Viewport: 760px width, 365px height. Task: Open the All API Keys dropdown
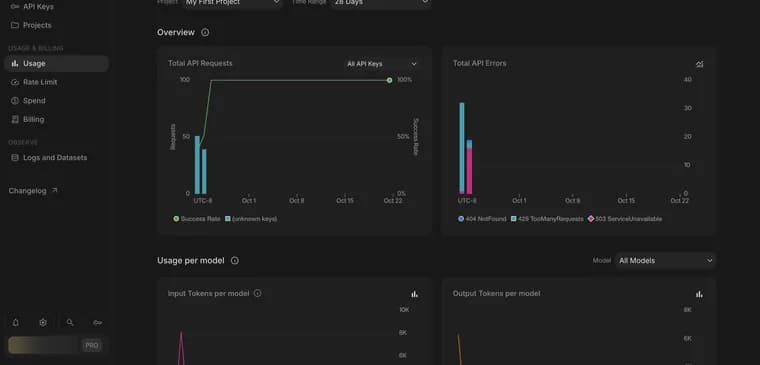click(381, 64)
